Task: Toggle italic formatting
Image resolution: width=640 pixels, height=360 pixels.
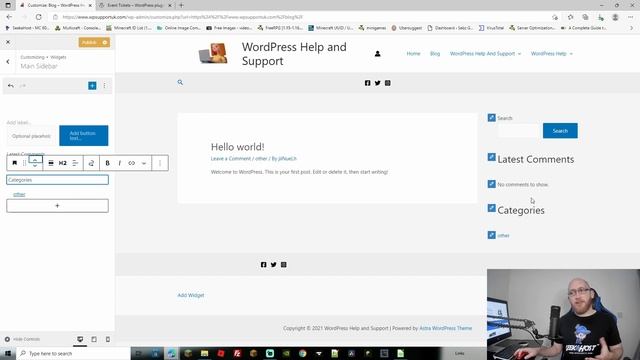Action: tap(120, 163)
